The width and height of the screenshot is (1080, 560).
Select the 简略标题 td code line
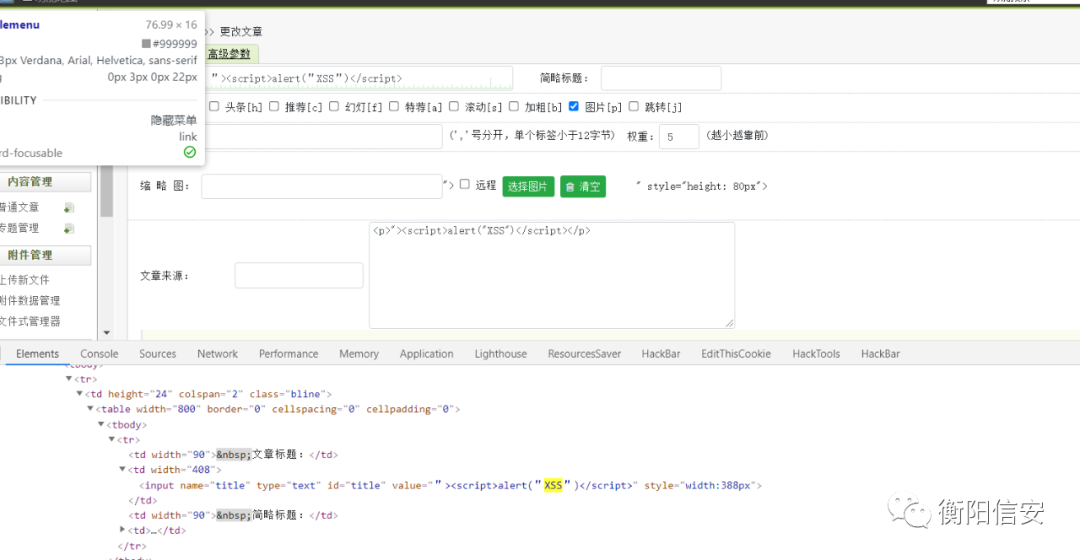[x=233, y=515]
